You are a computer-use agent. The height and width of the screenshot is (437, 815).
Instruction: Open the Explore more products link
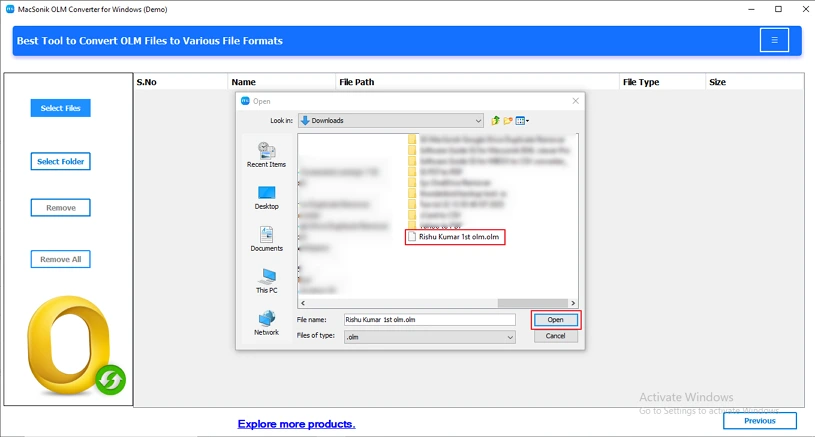coord(296,424)
